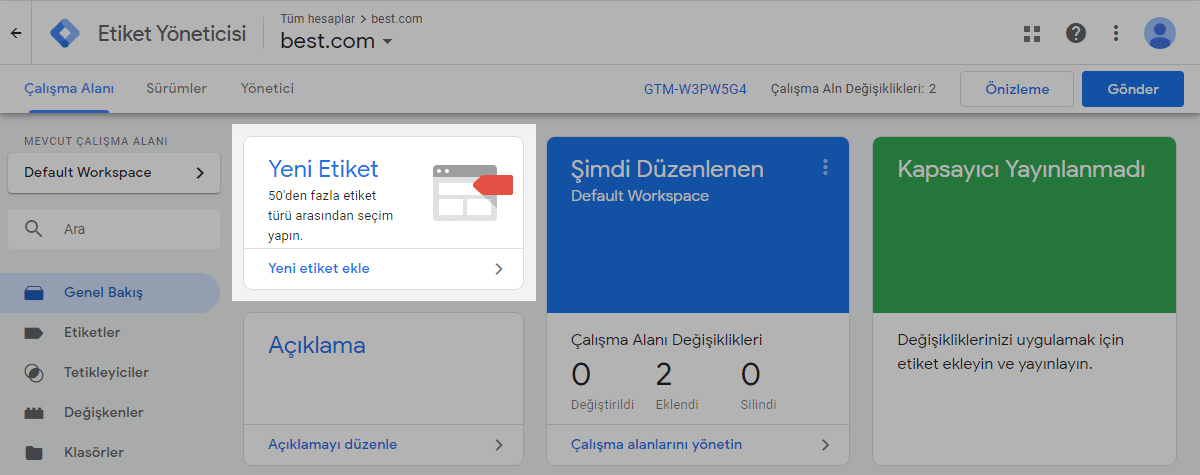Click the GTM-W3PW5G4 container ID link
The width and height of the screenshot is (1200, 475).
[x=696, y=89]
